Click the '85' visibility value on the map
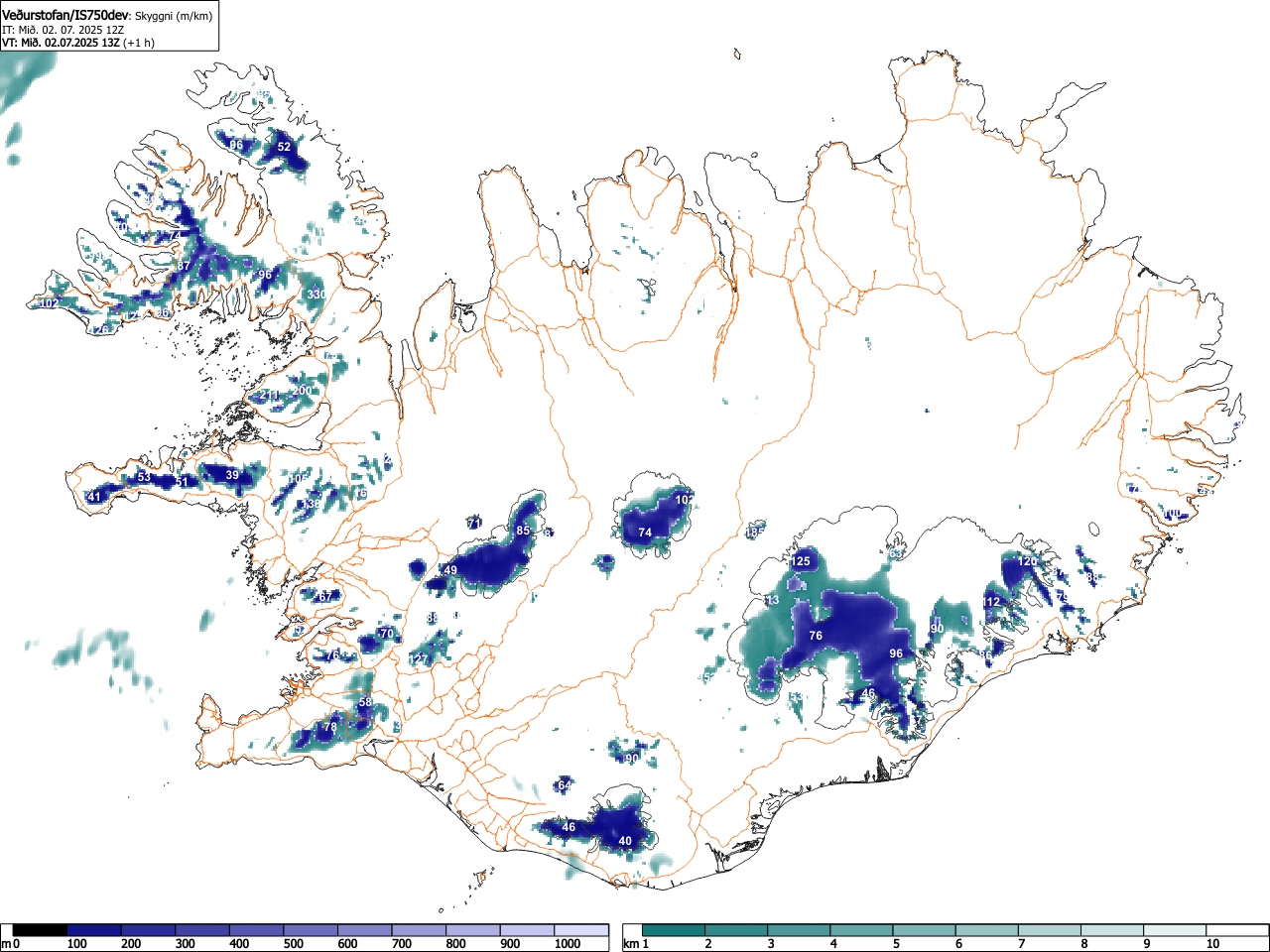 (523, 531)
